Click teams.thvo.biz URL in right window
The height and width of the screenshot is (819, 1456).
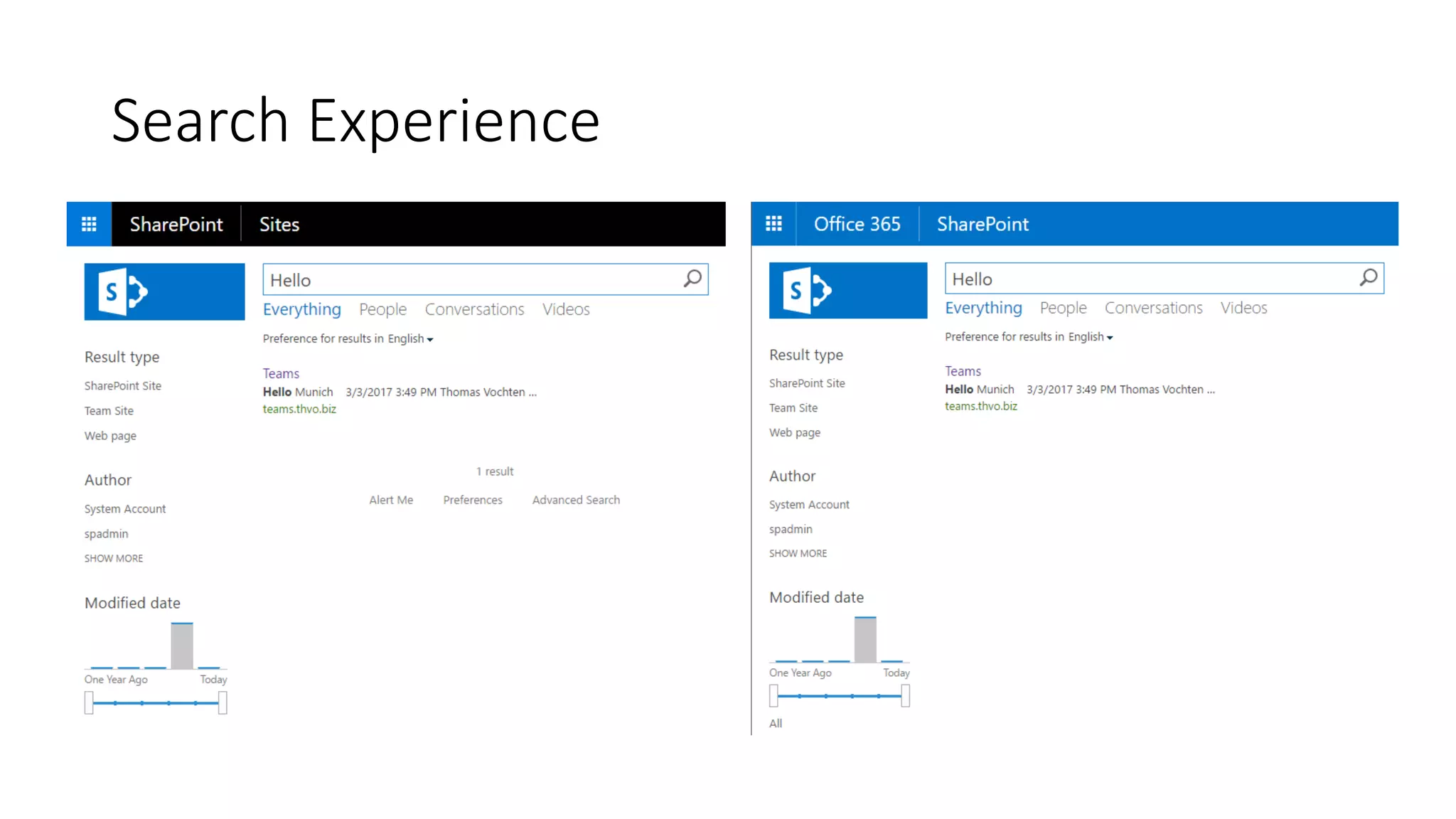981,406
